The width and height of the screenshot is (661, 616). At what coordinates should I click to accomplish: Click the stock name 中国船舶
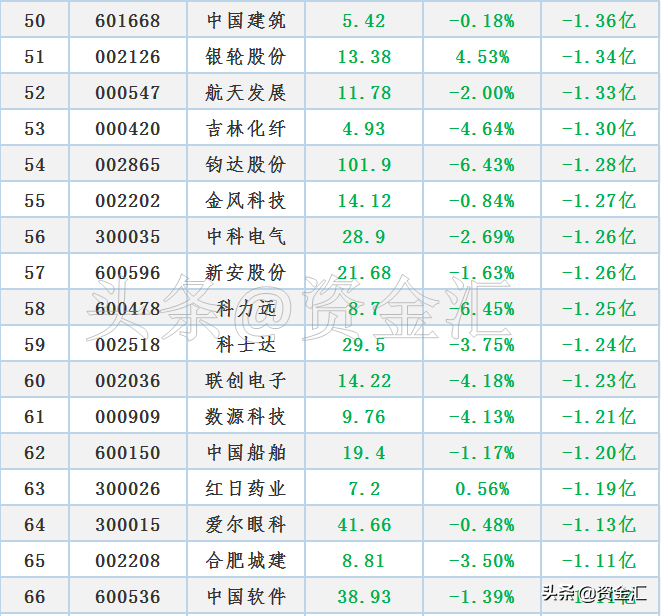(x=246, y=453)
